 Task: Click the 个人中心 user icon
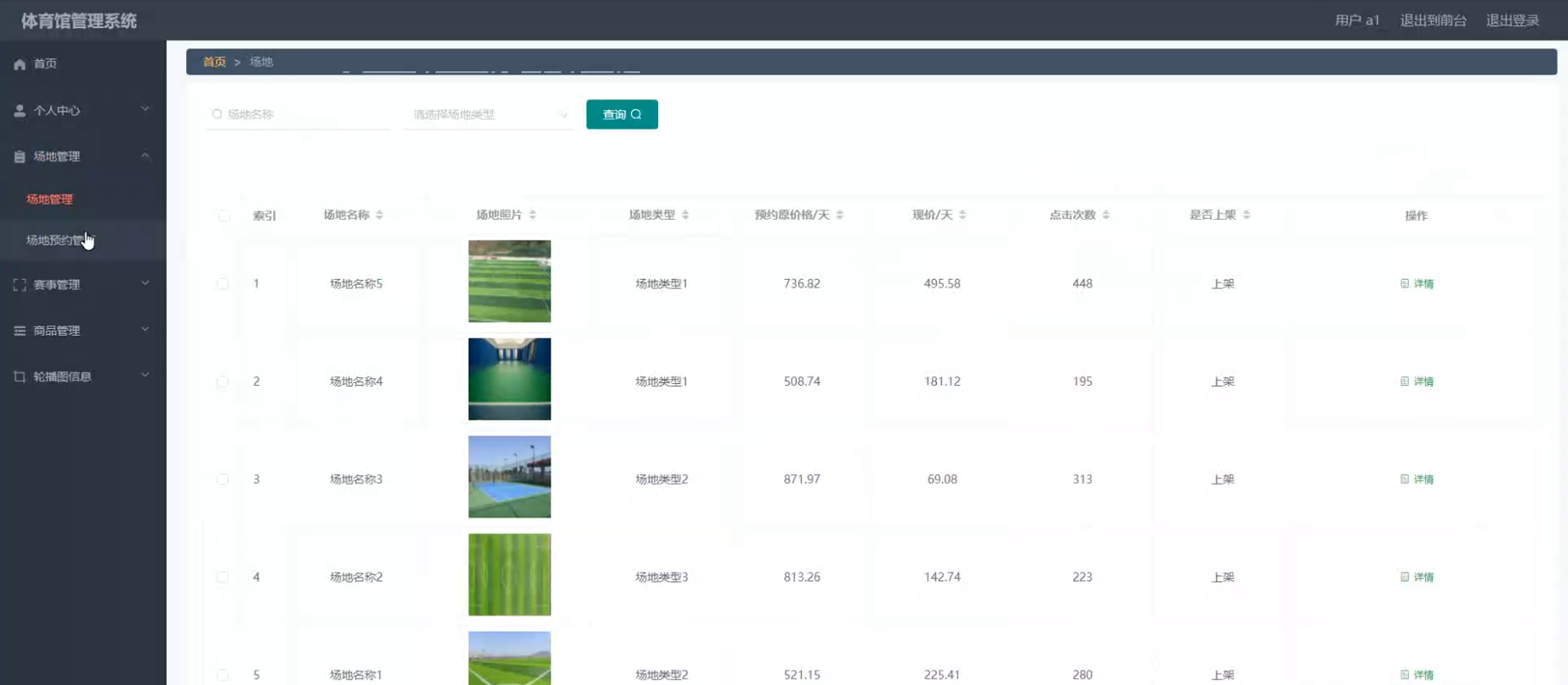19,111
